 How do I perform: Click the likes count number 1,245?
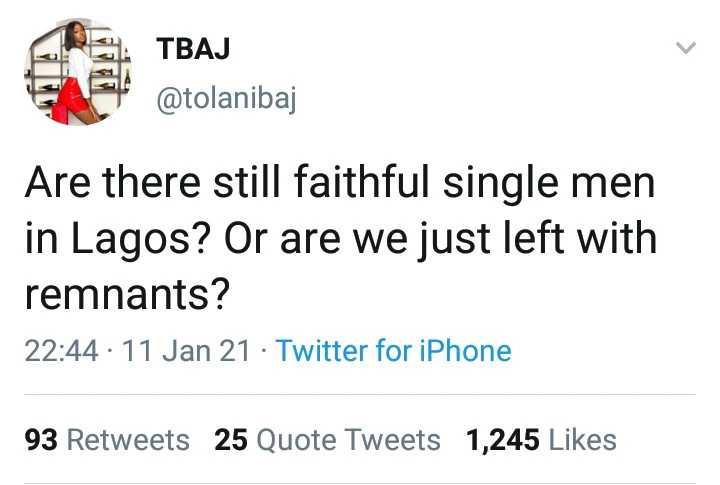(x=502, y=440)
